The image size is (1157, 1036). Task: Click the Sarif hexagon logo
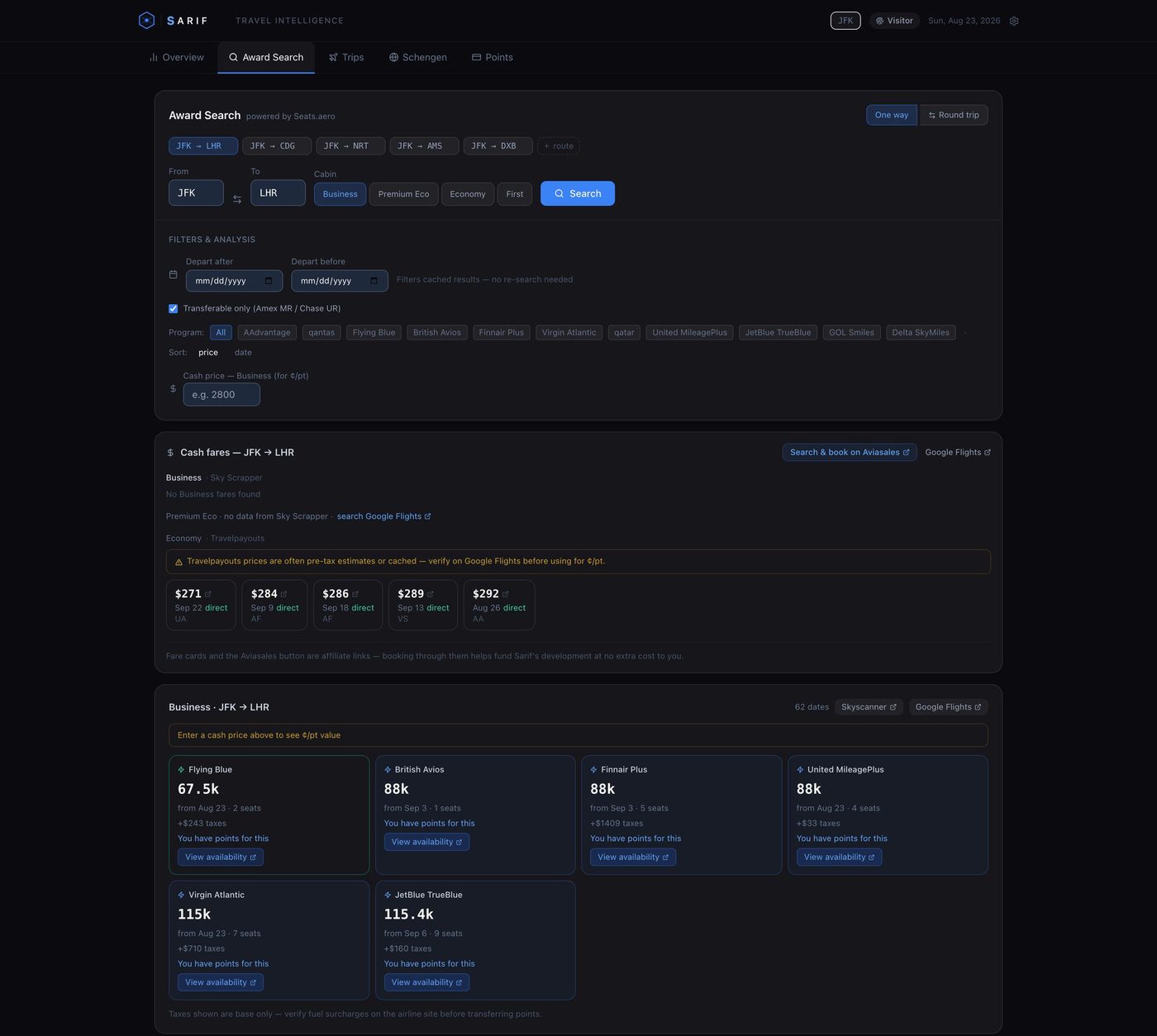(146, 21)
